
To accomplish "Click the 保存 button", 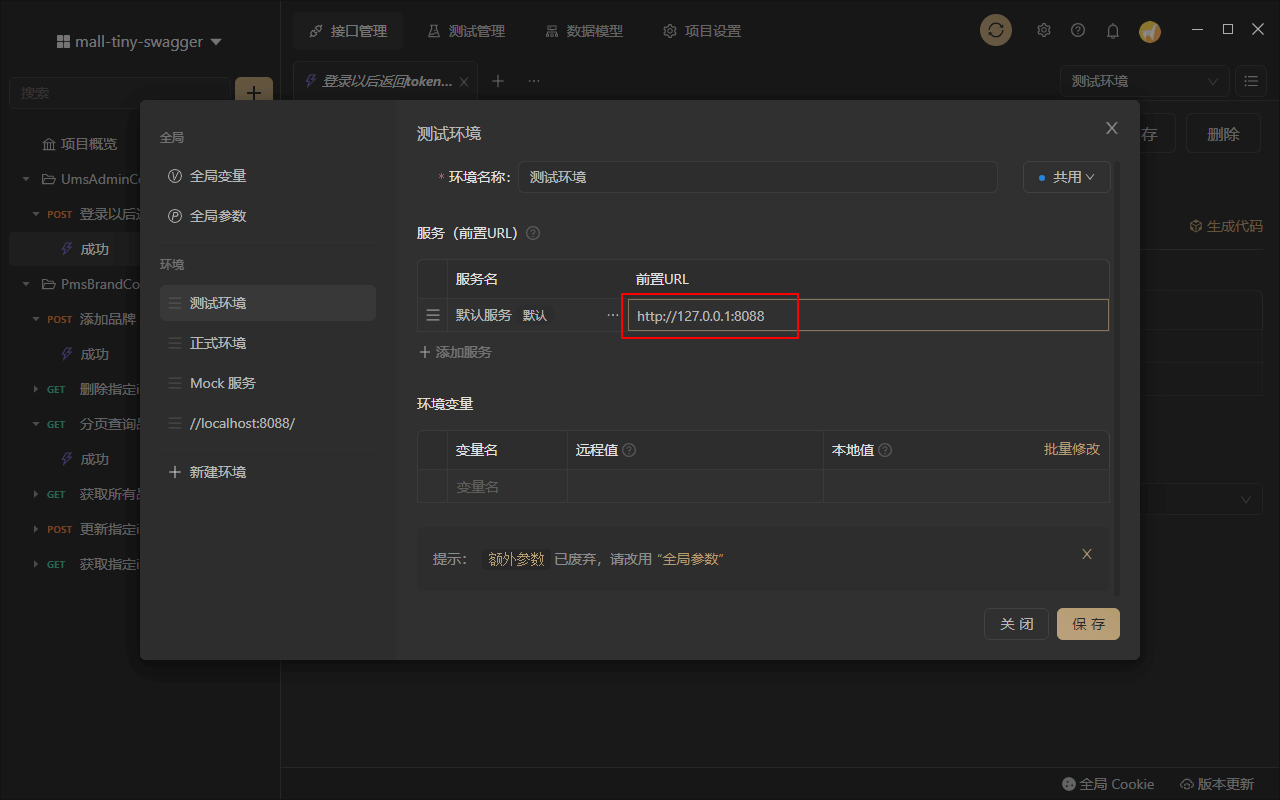I will click(x=1088, y=624).
